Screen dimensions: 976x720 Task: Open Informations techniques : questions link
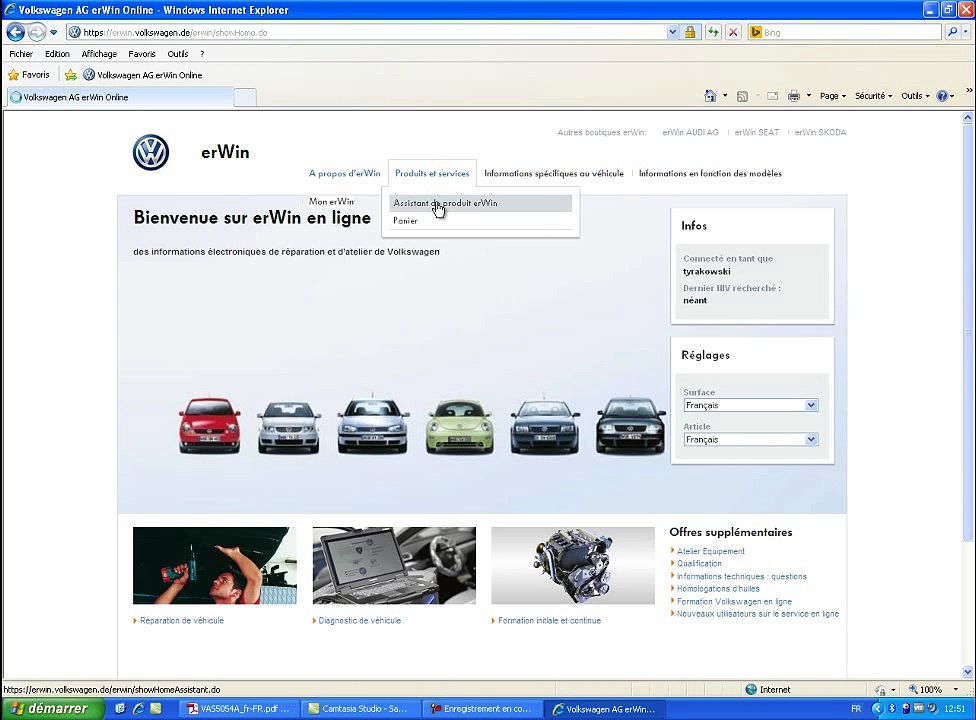(741, 576)
